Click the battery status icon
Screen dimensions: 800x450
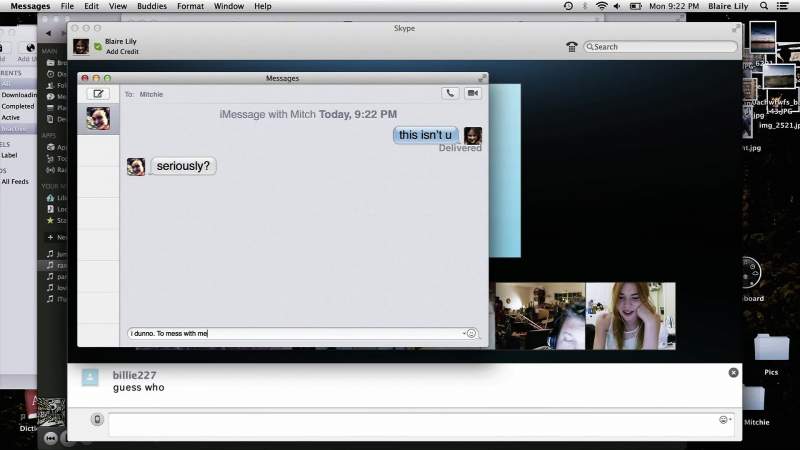point(635,6)
